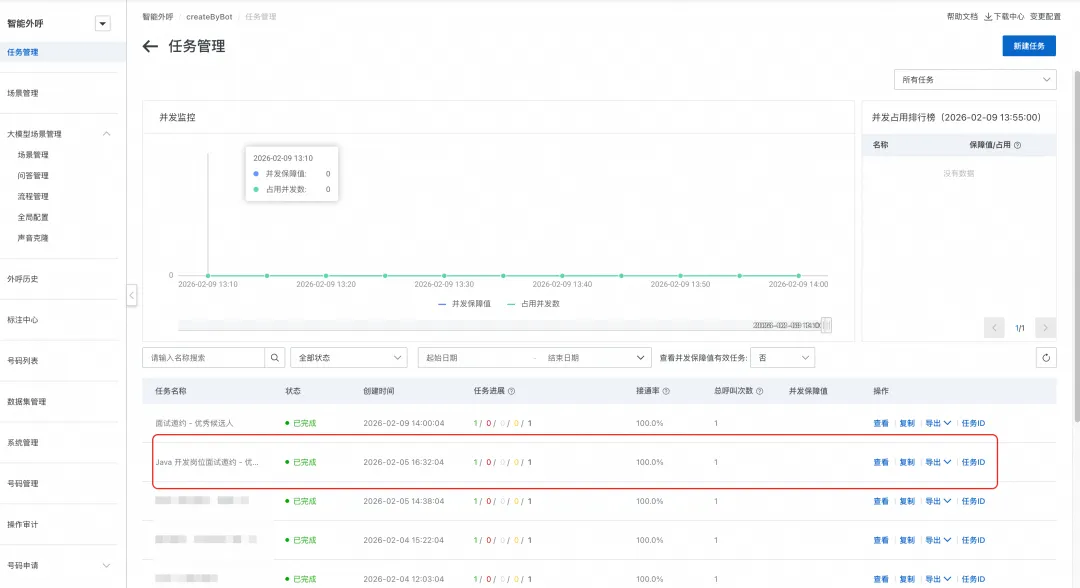Open 导出 dropdown for Java 开发岗位面试邀约 row
Screen dimensions: 1080x588
(x=937, y=463)
